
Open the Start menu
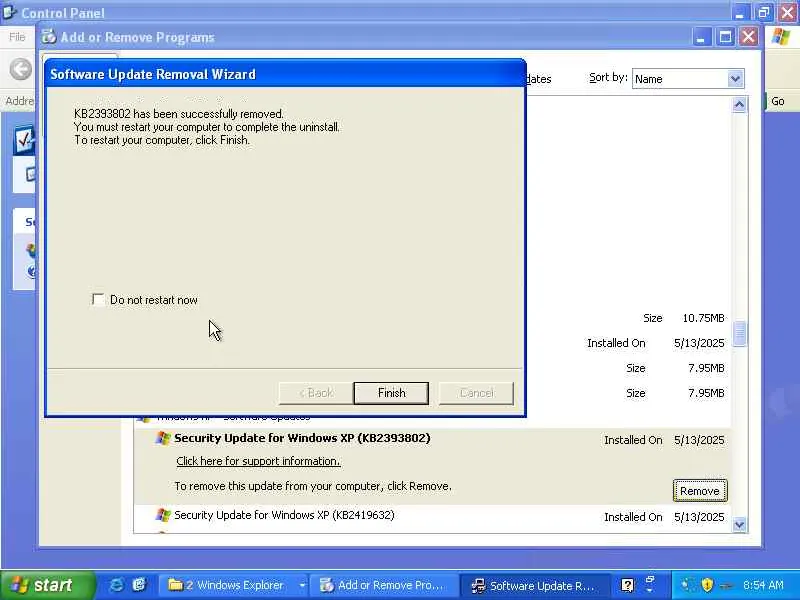(x=47, y=585)
